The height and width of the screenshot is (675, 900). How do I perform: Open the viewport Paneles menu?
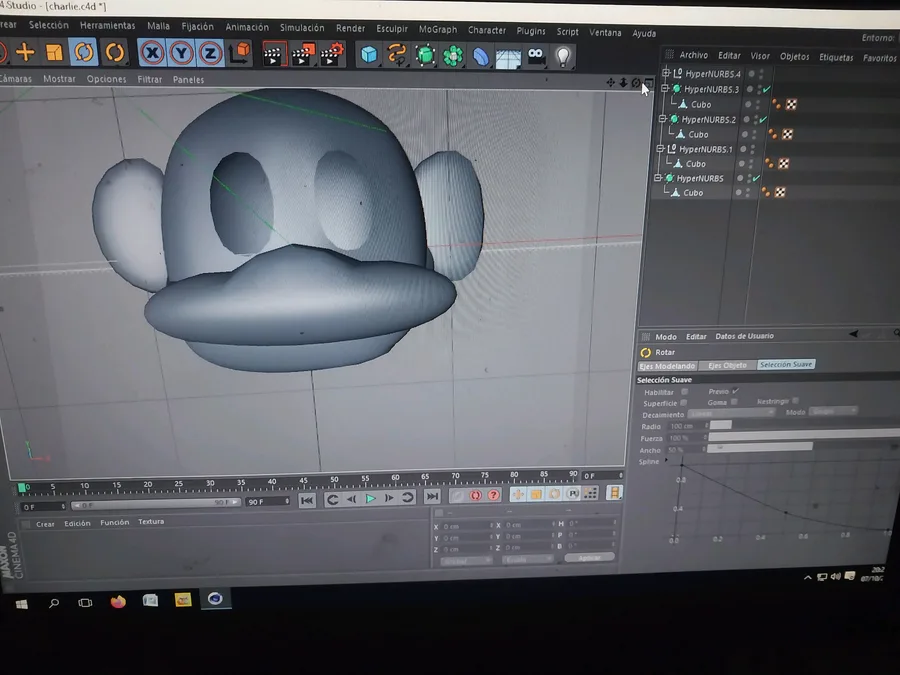(x=188, y=80)
